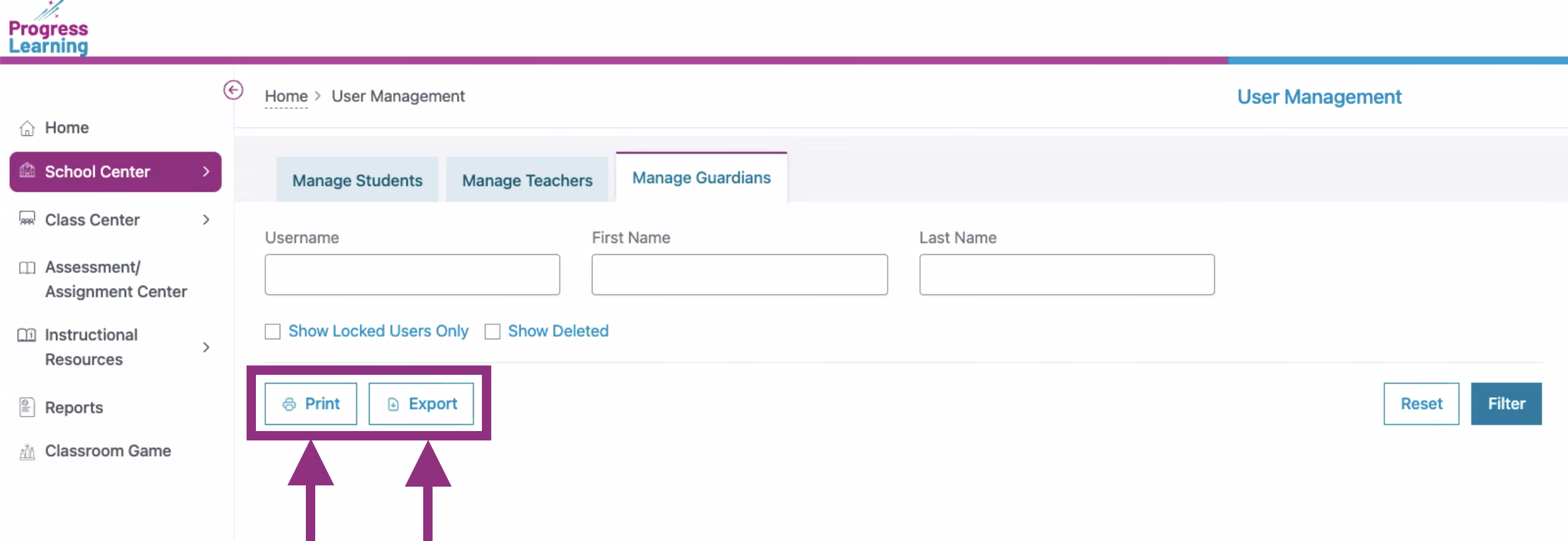This screenshot has height=541, width=1568.
Task: Click the Progress Learning logo
Action: click(48, 30)
